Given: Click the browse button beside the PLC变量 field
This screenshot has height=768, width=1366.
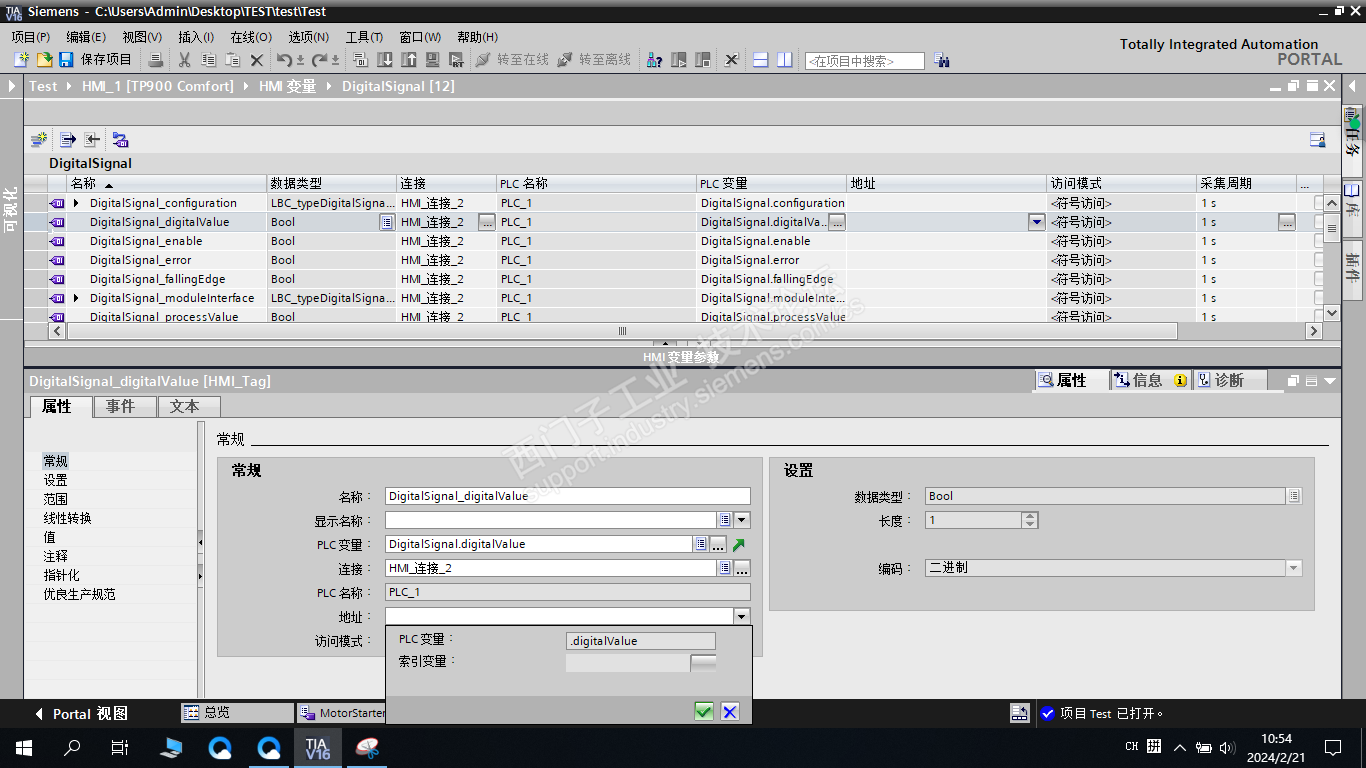Looking at the screenshot, I should [718, 544].
